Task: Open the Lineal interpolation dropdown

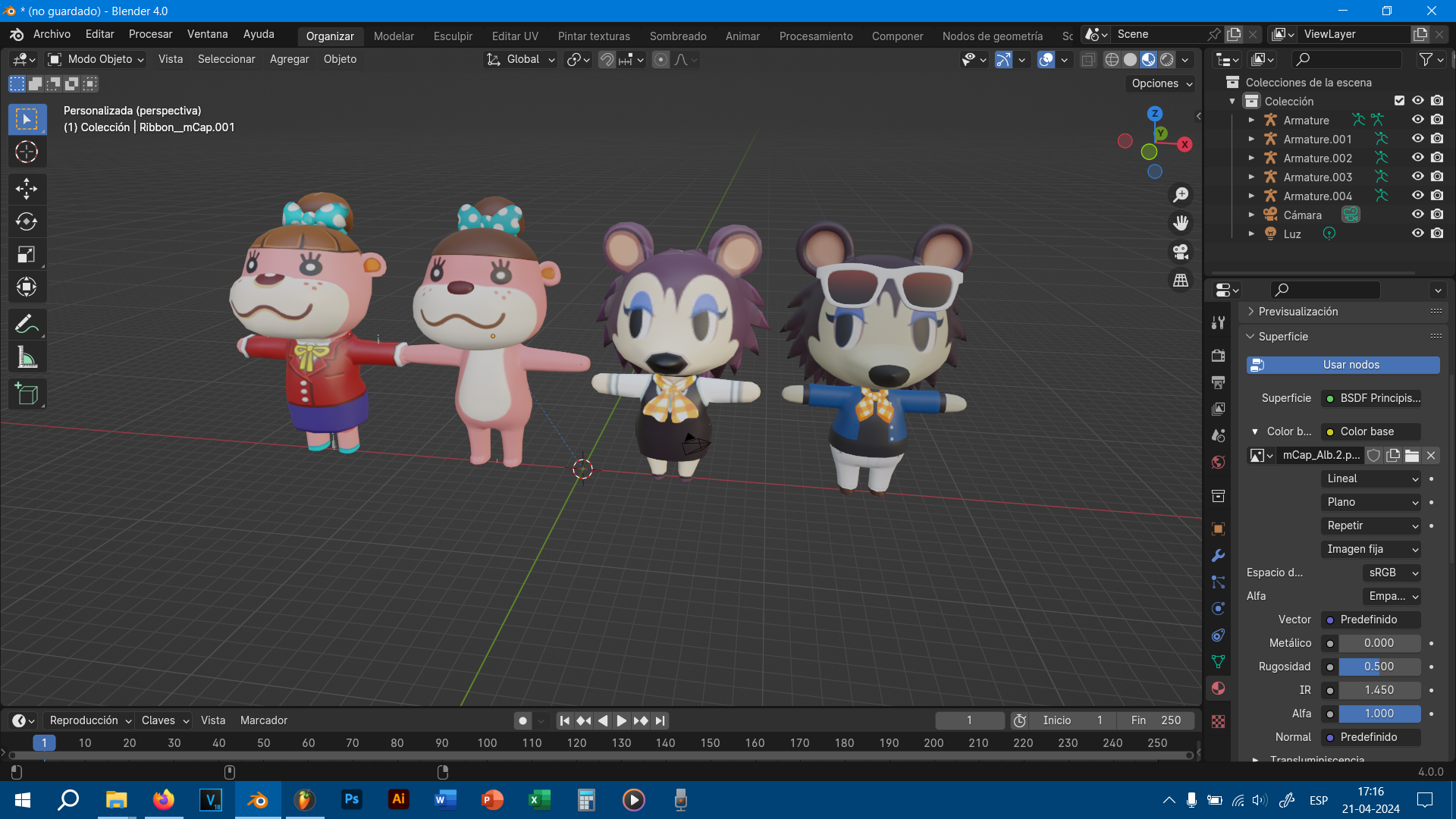Action: click(x=1371, y=479)
